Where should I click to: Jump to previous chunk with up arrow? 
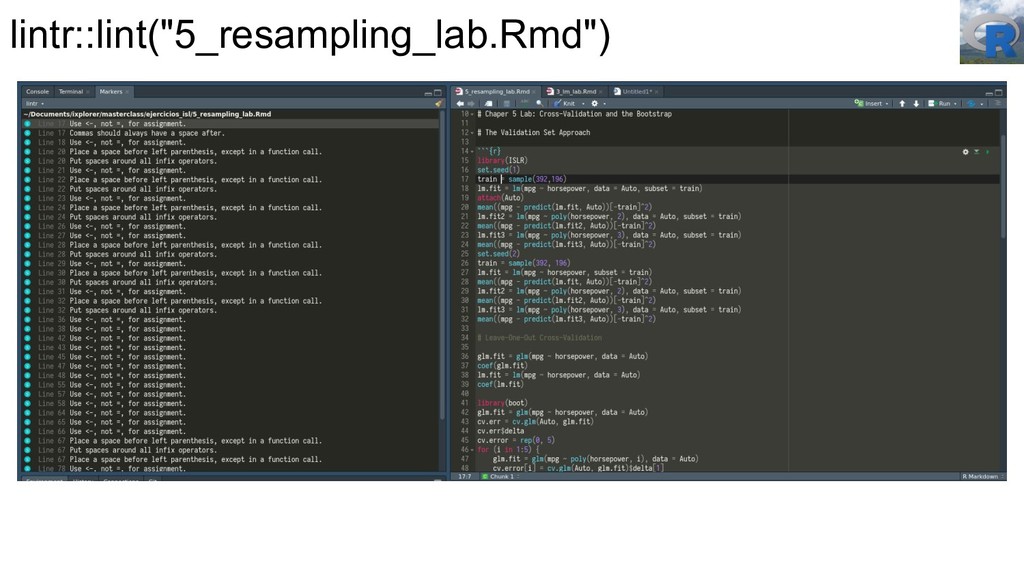click(x=902, y=103)
